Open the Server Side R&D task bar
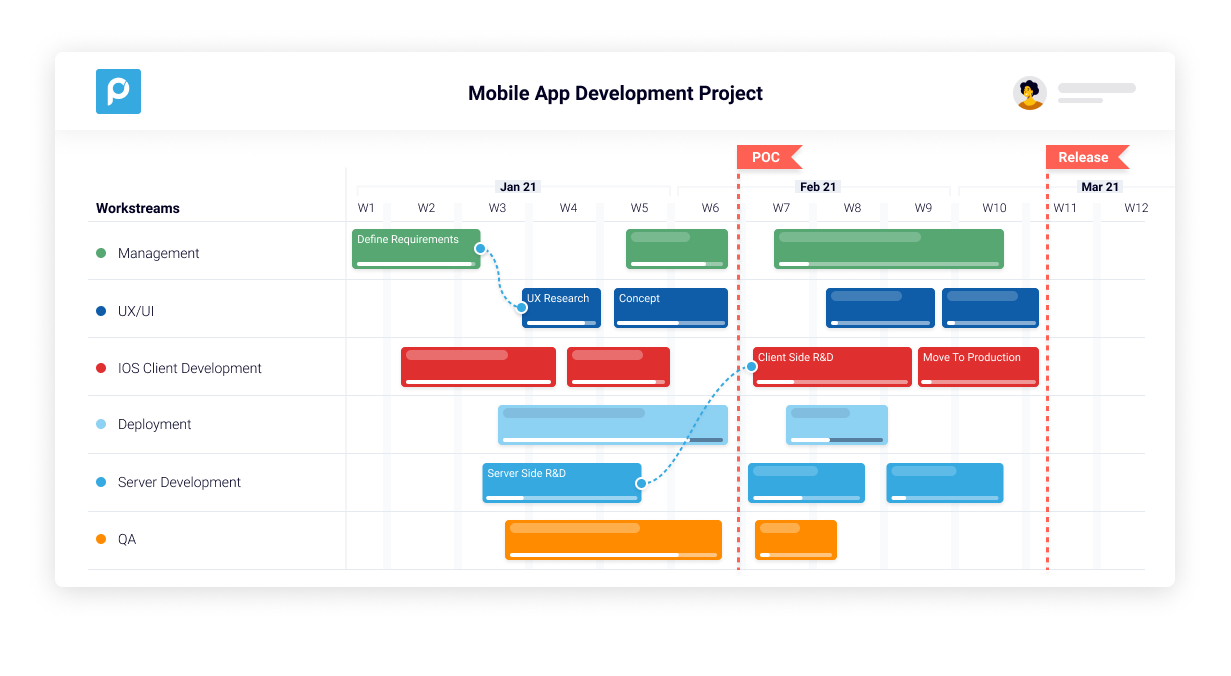Screen dimensions: 1231x676 [562, 483]
